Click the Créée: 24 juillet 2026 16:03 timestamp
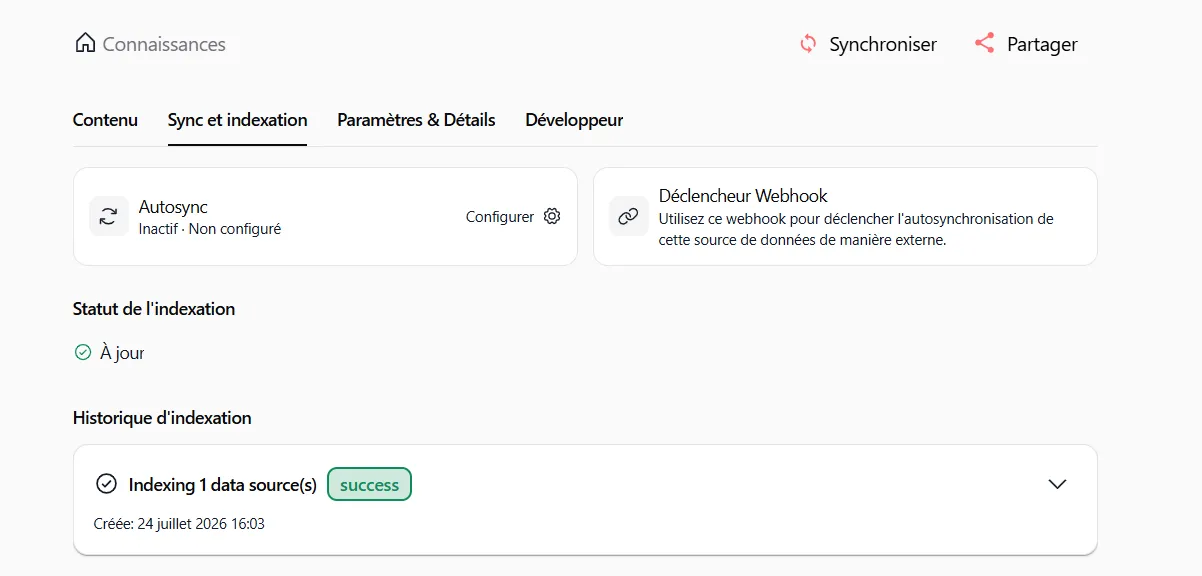 click(178, 523)
